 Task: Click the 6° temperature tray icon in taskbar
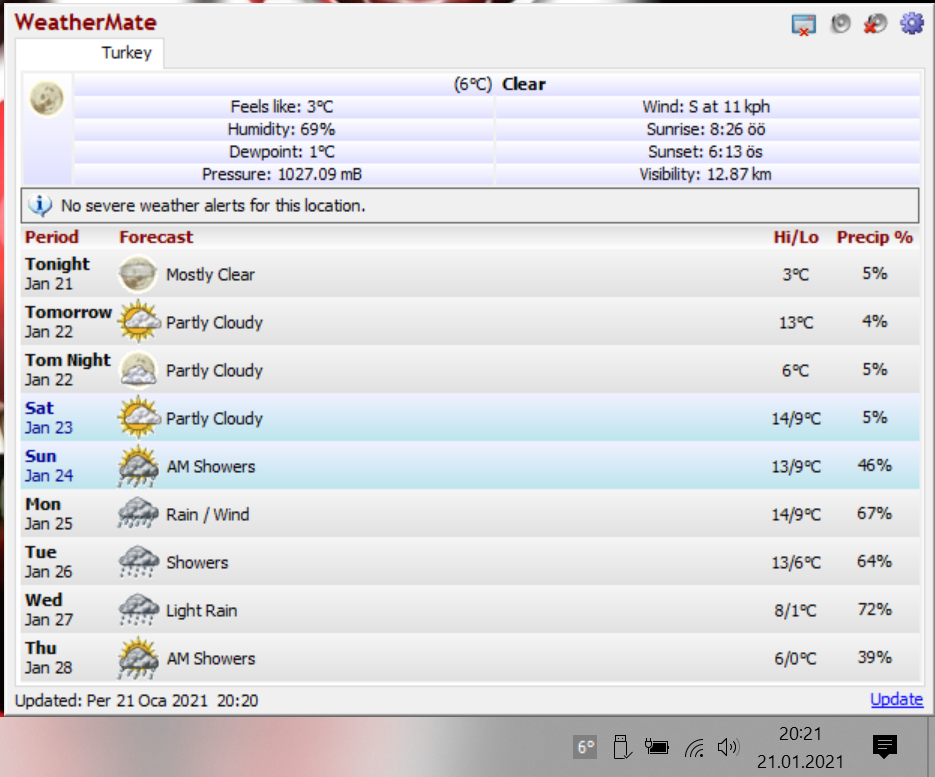click(x=585, y=747)
